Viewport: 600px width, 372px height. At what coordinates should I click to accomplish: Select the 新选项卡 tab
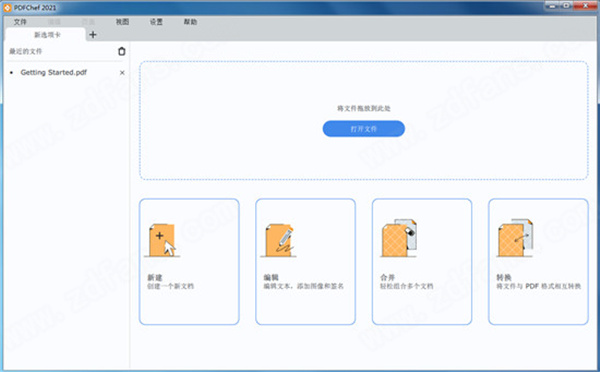pos(47,35)
